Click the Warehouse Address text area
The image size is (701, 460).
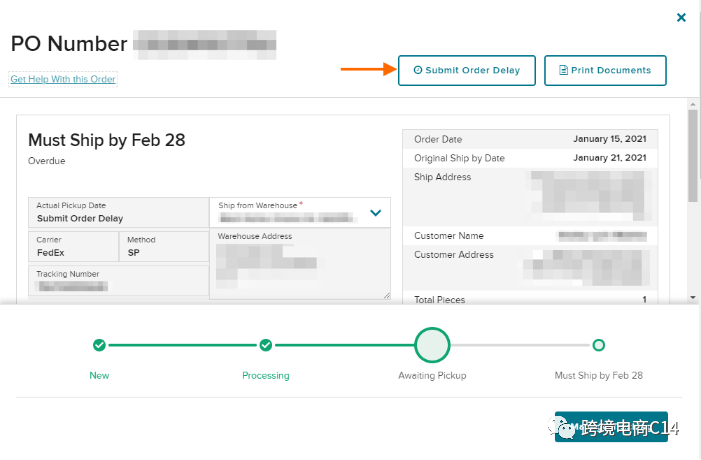point(299,264)
